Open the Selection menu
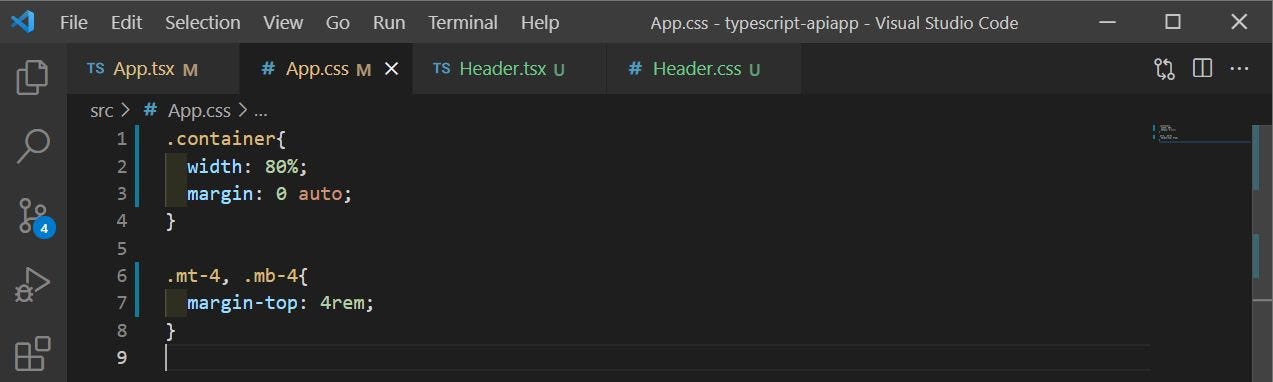This screenshot has height=382, width=1273. click(203, 22)
